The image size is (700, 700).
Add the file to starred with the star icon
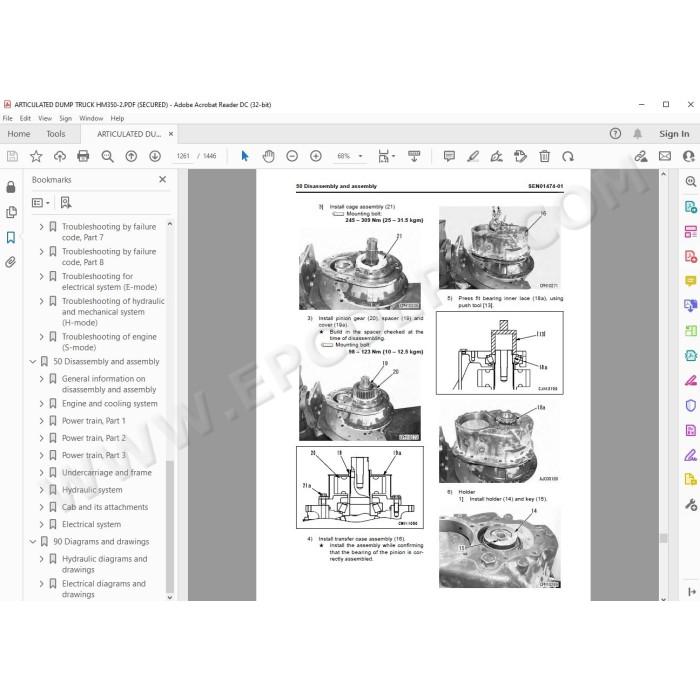coord(36,156)
